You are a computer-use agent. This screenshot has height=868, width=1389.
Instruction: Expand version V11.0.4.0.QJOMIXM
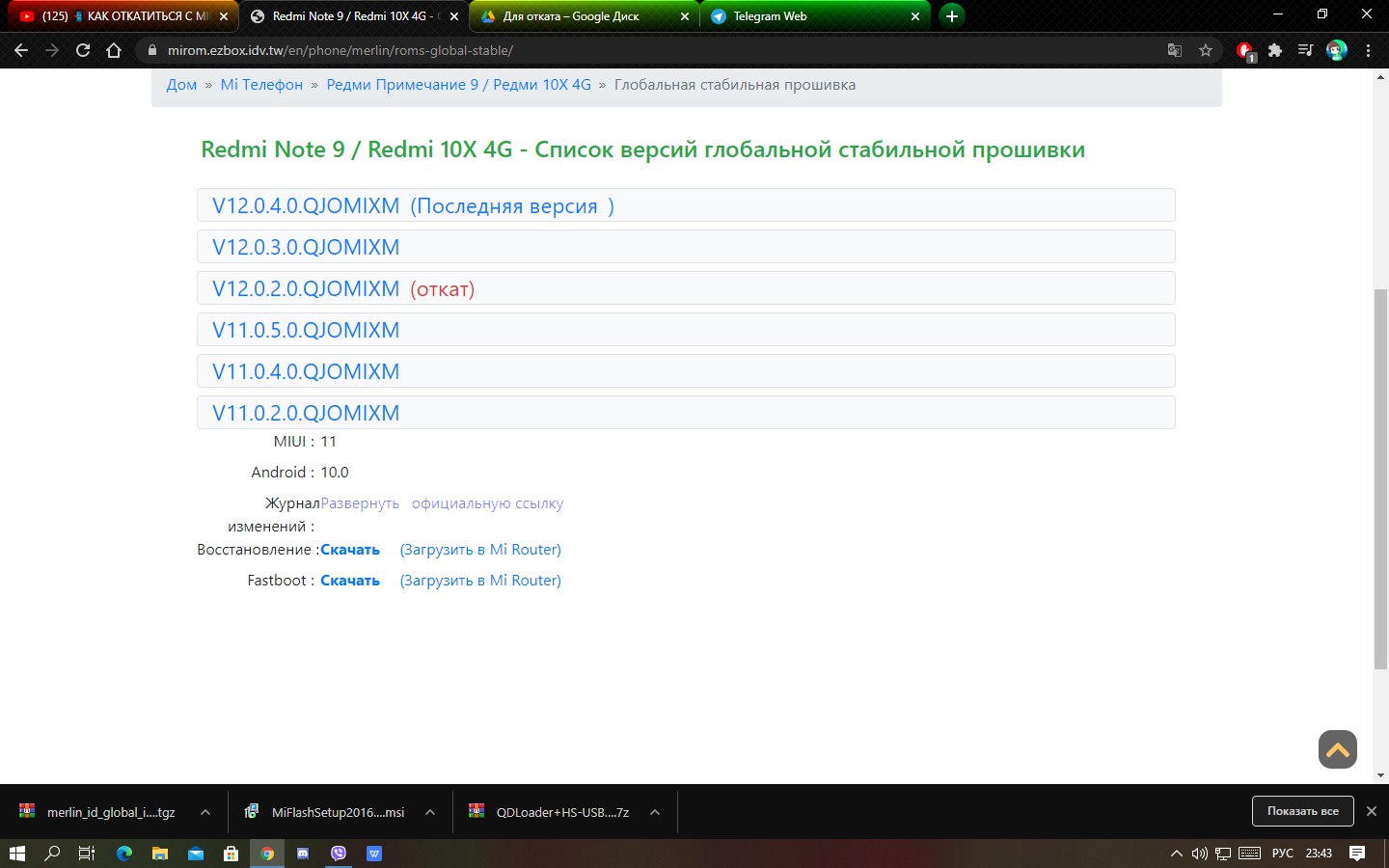point(686,371)
